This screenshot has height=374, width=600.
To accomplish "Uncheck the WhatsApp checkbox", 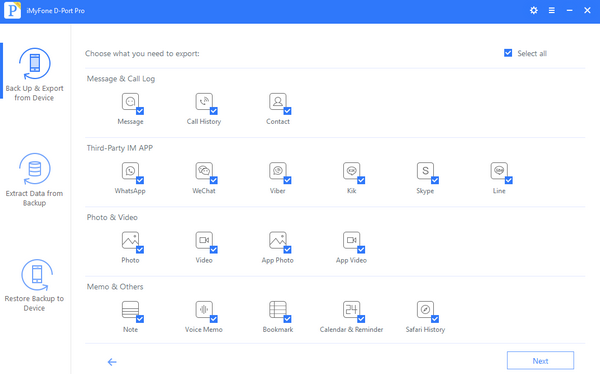I will point(140,180).
